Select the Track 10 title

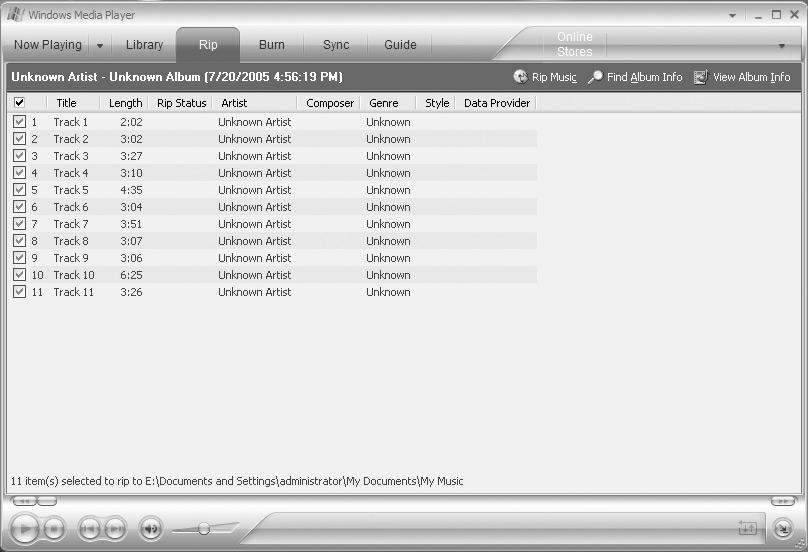[74, 275]
